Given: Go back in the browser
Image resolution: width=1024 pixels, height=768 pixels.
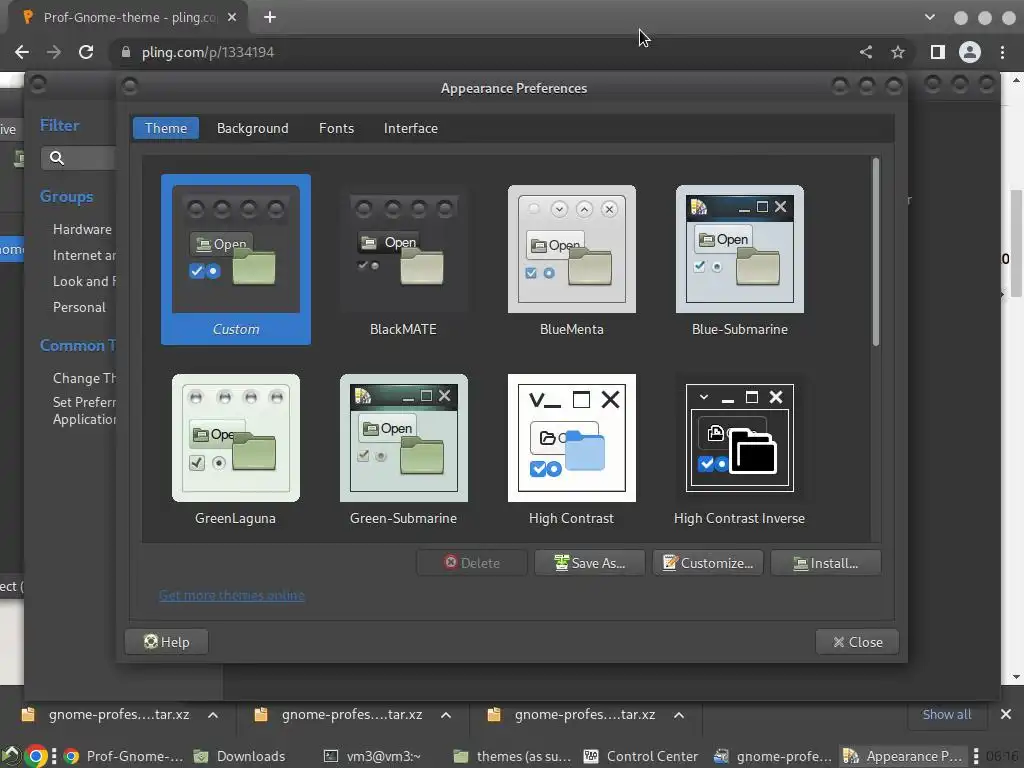Looking at the screenshot, I should click(x=22, y=52).
